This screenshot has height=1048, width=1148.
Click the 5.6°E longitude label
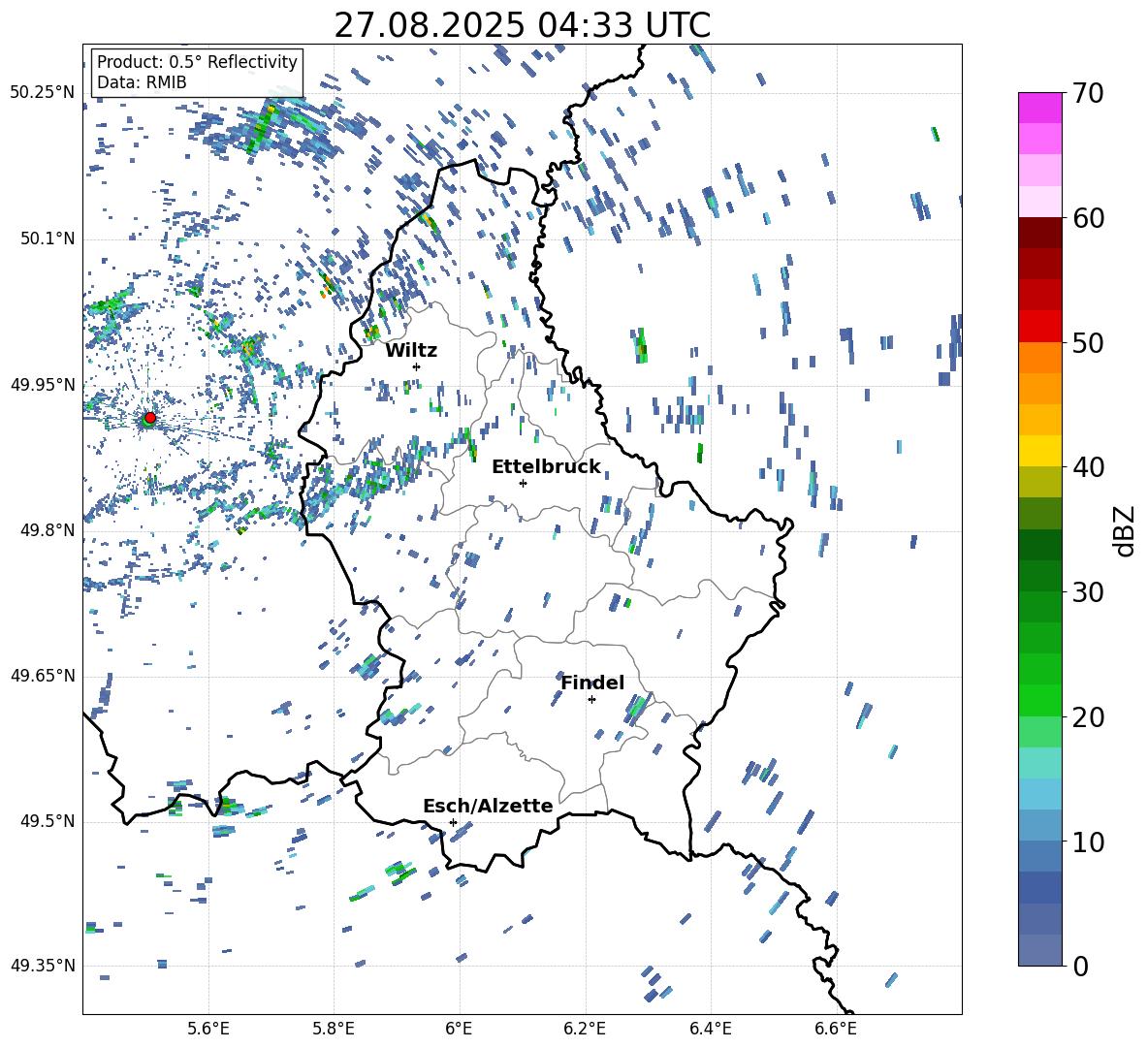tap(208, 1029)
